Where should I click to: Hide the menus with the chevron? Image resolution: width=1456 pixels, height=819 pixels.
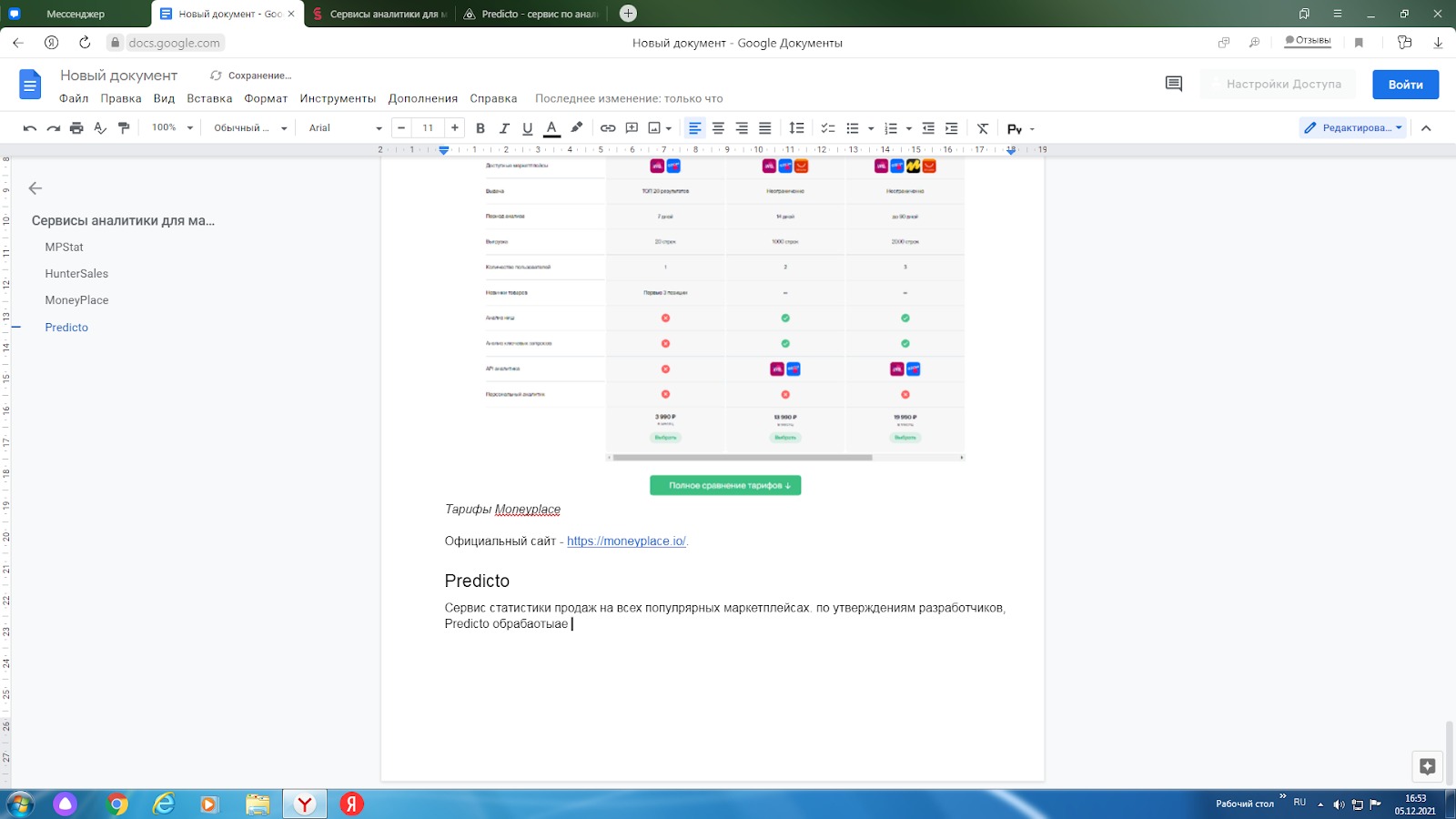coord(1426,128)
